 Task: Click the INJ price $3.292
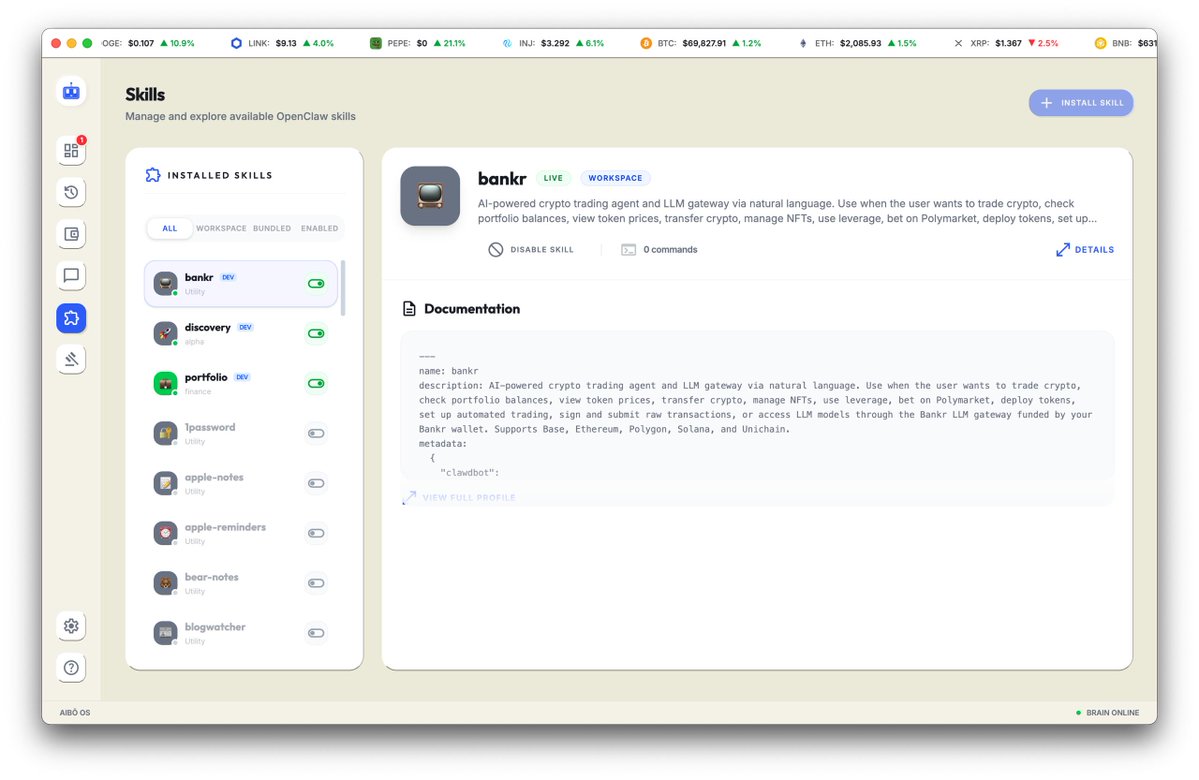[554, 44]
